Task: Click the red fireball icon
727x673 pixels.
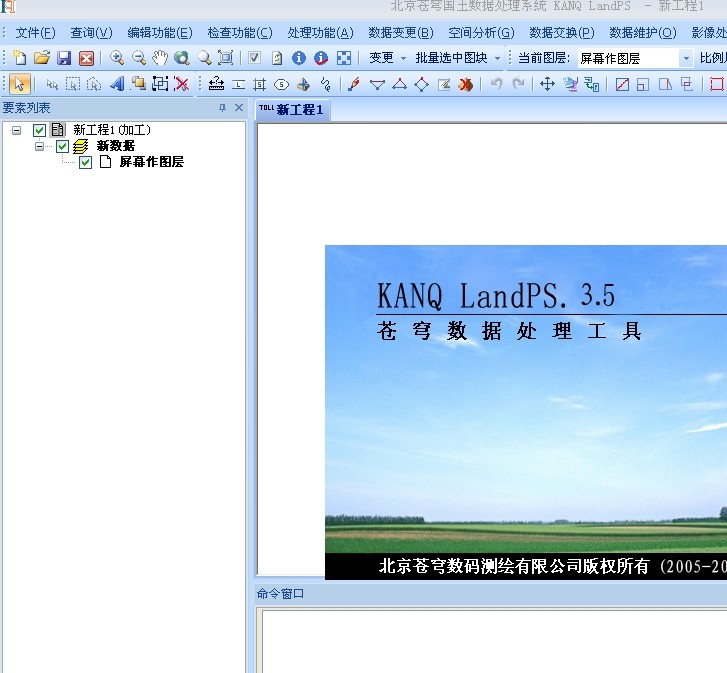Action: click(466, 84)
